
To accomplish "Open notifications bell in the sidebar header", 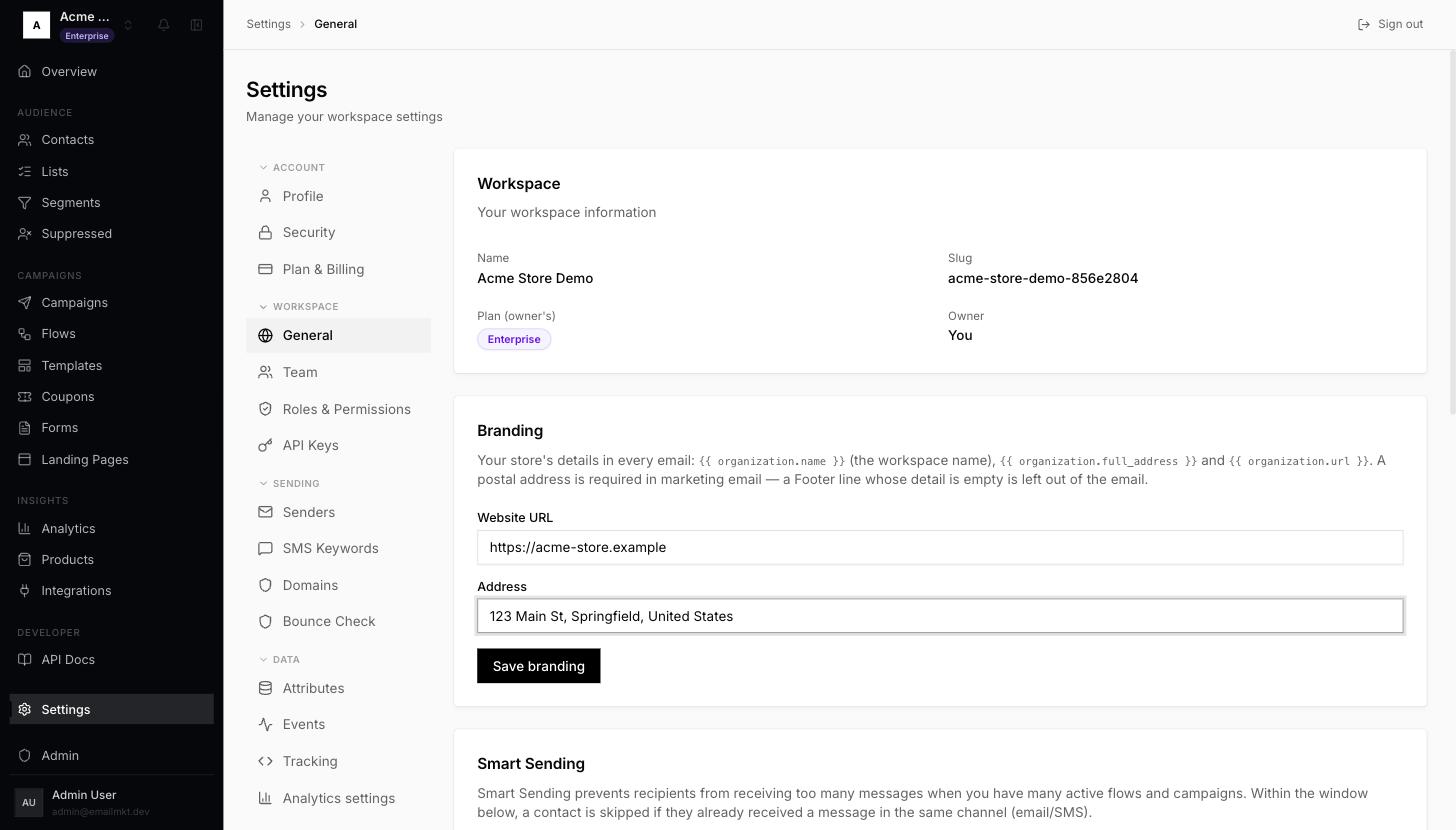I will (164, 25).
